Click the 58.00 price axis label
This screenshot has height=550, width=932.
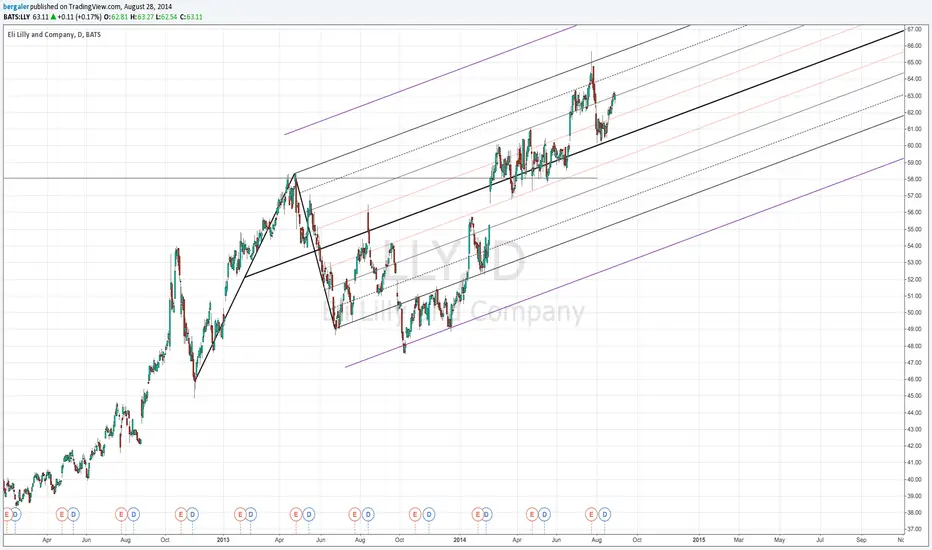(x=914, y=179)
